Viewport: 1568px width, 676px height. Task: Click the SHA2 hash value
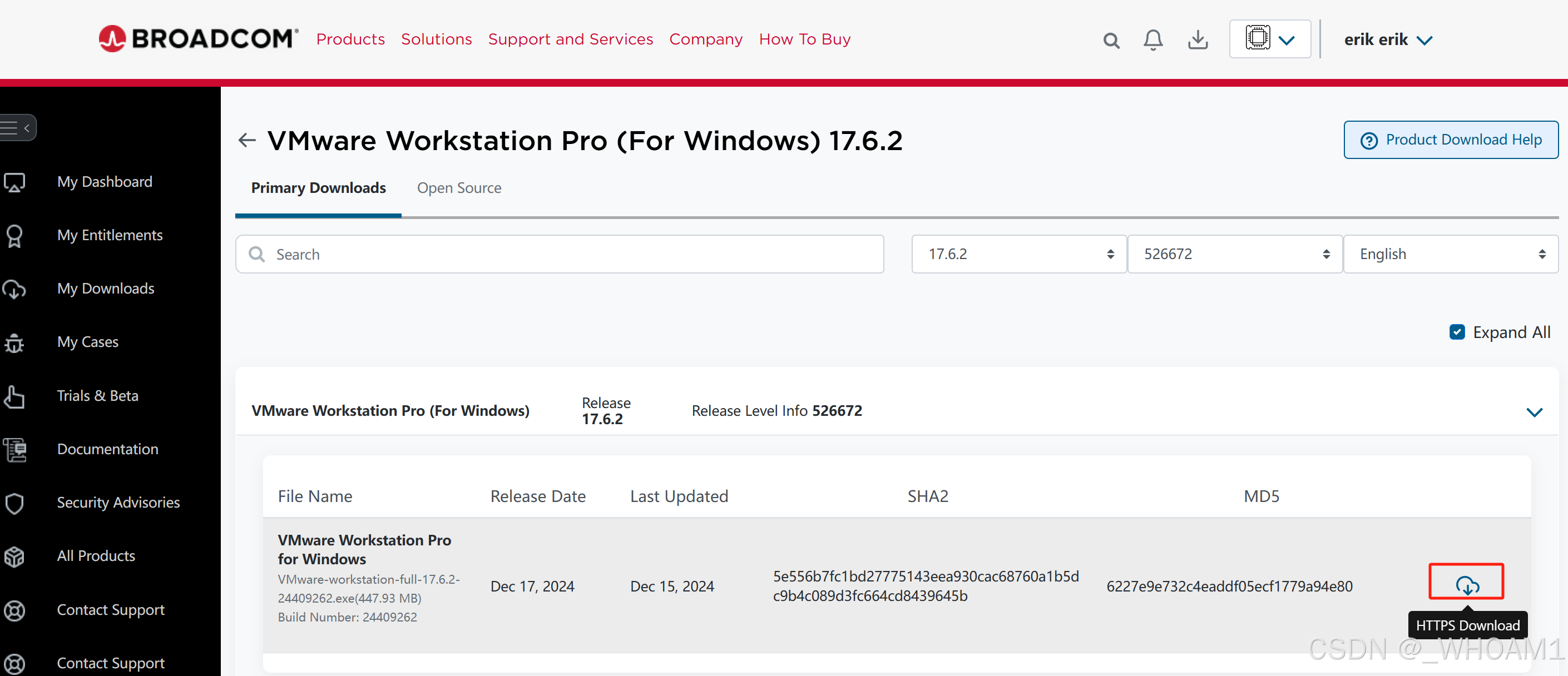coord(926,586)
